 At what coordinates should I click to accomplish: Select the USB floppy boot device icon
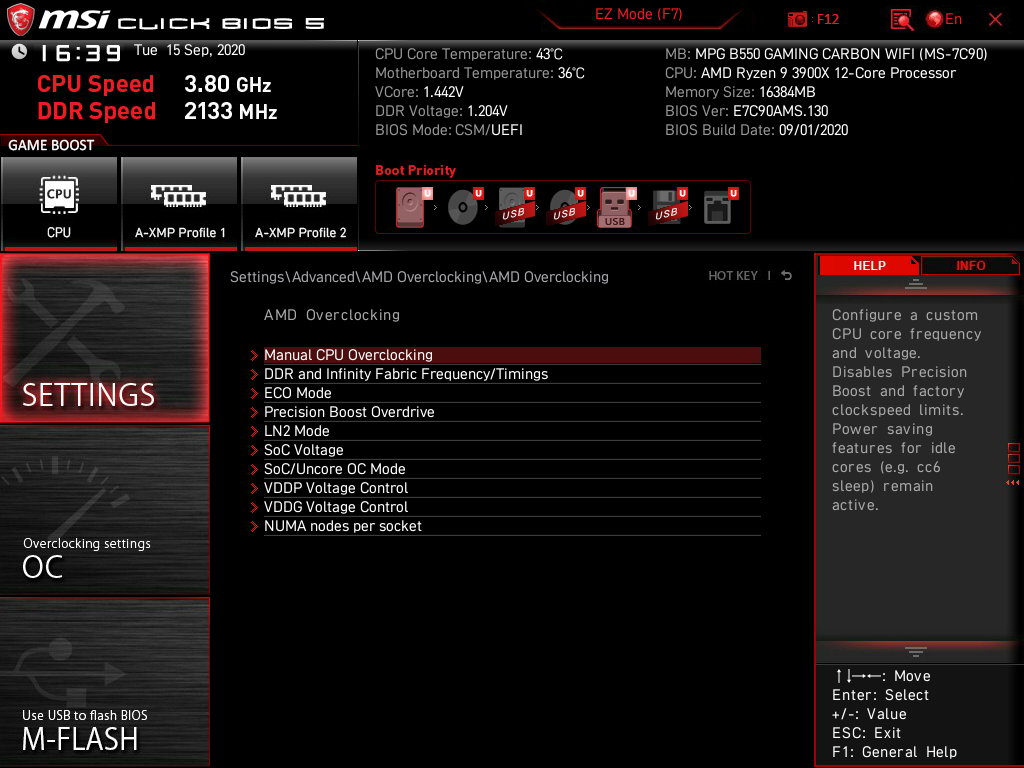(667, 207)
